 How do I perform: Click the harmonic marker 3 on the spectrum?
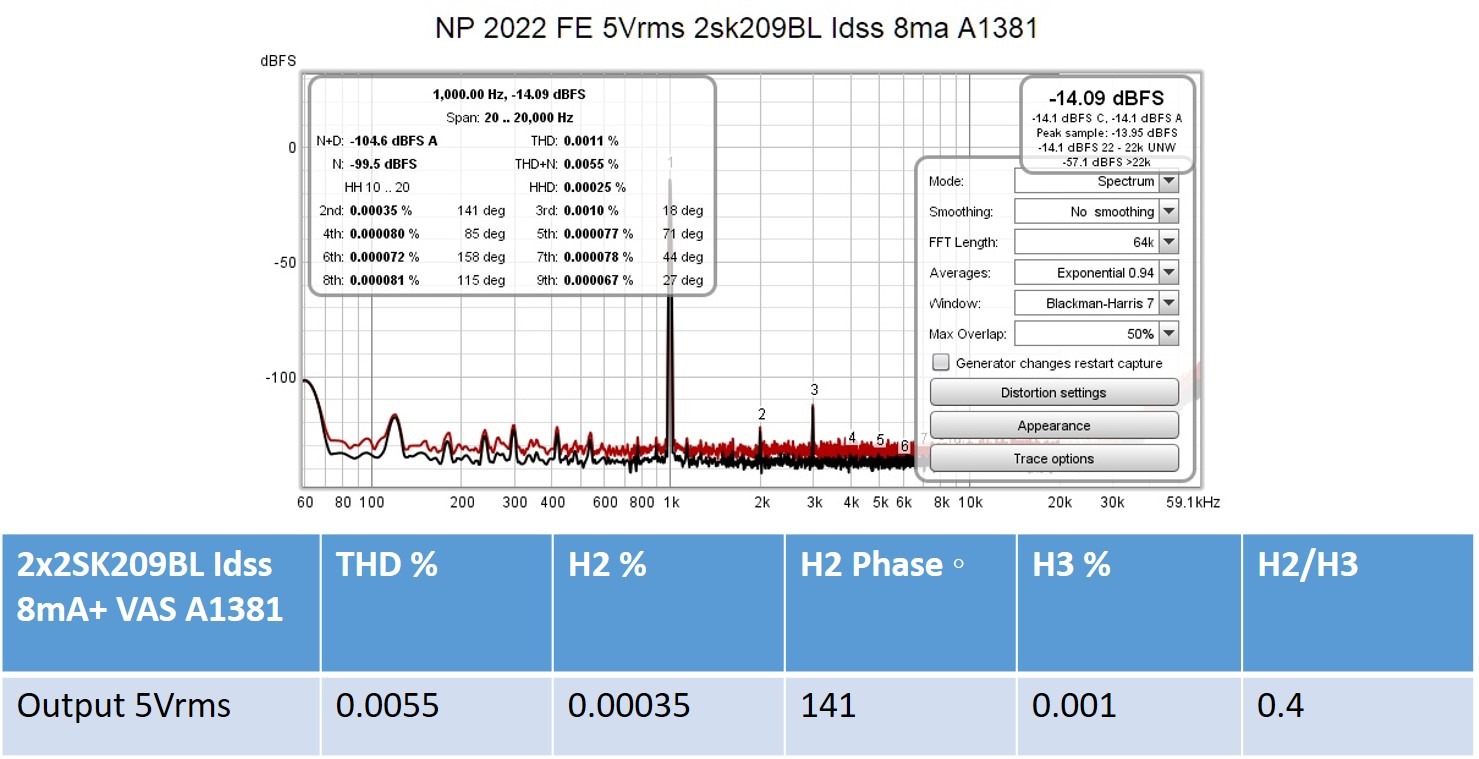click(814, 390)
